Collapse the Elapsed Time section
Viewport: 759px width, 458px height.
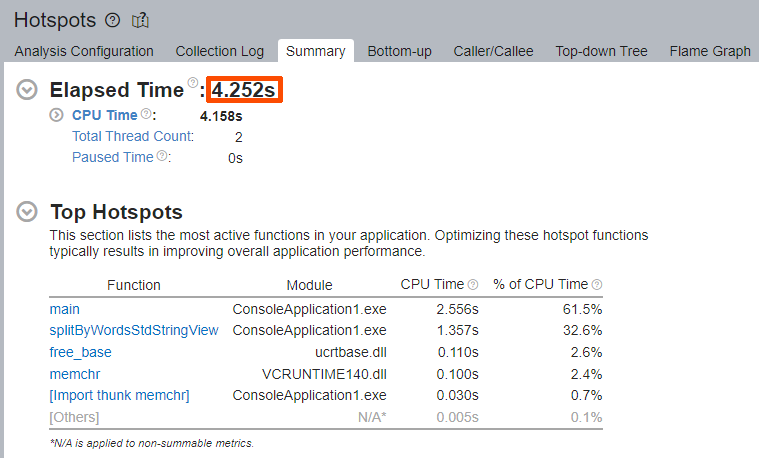pyautogui.click(x=28, y=90)
